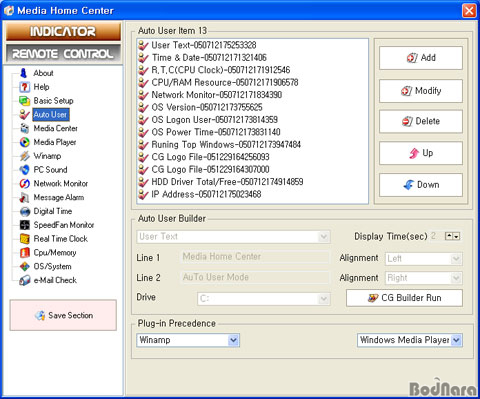Click the Network Monitor icon in sidebar
Screen dimensions: 480x399
24,184
